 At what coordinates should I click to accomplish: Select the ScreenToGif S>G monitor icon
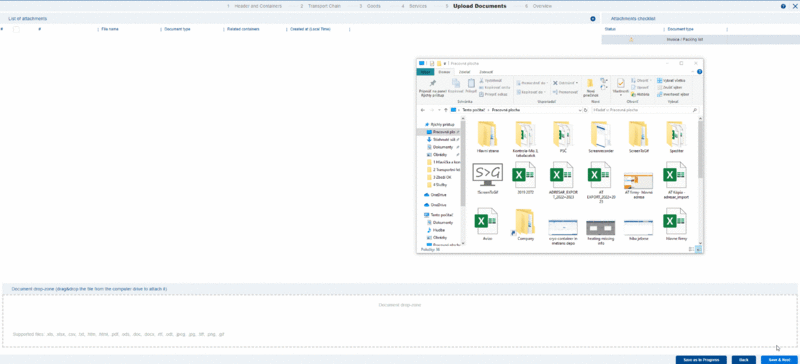tap(487, 175)
